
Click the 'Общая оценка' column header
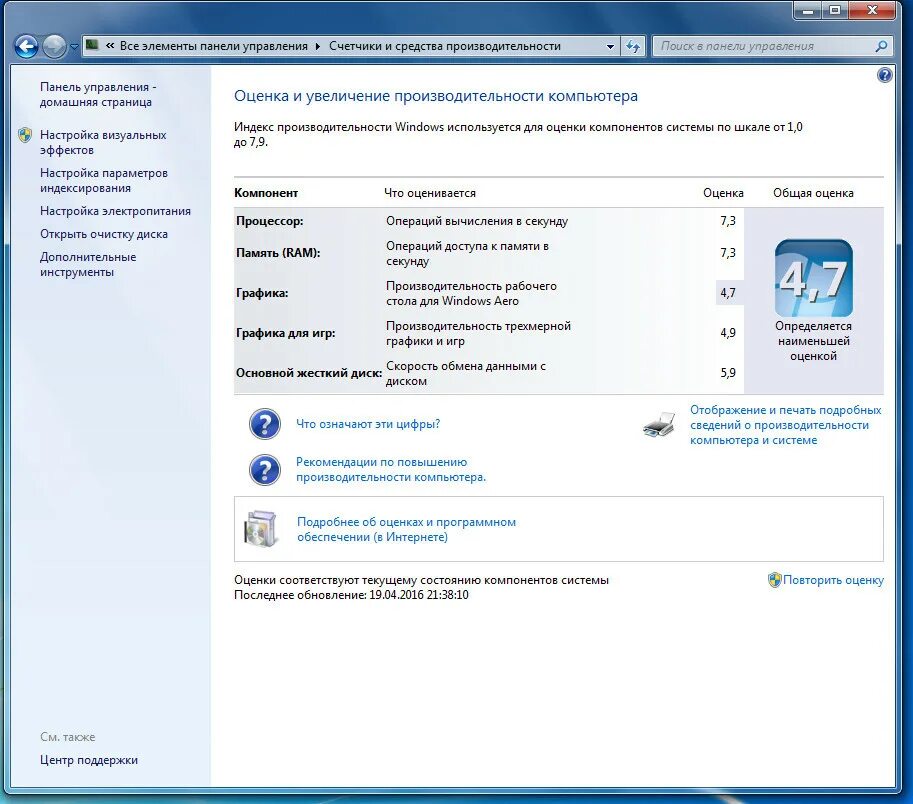pyautogui.click(x=813, y=193)
